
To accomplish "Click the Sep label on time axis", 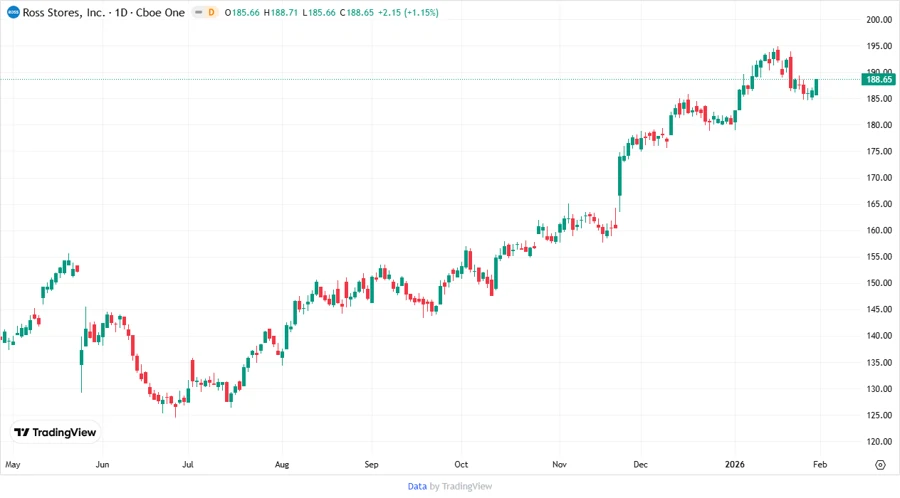I will (x=371, y=465).
